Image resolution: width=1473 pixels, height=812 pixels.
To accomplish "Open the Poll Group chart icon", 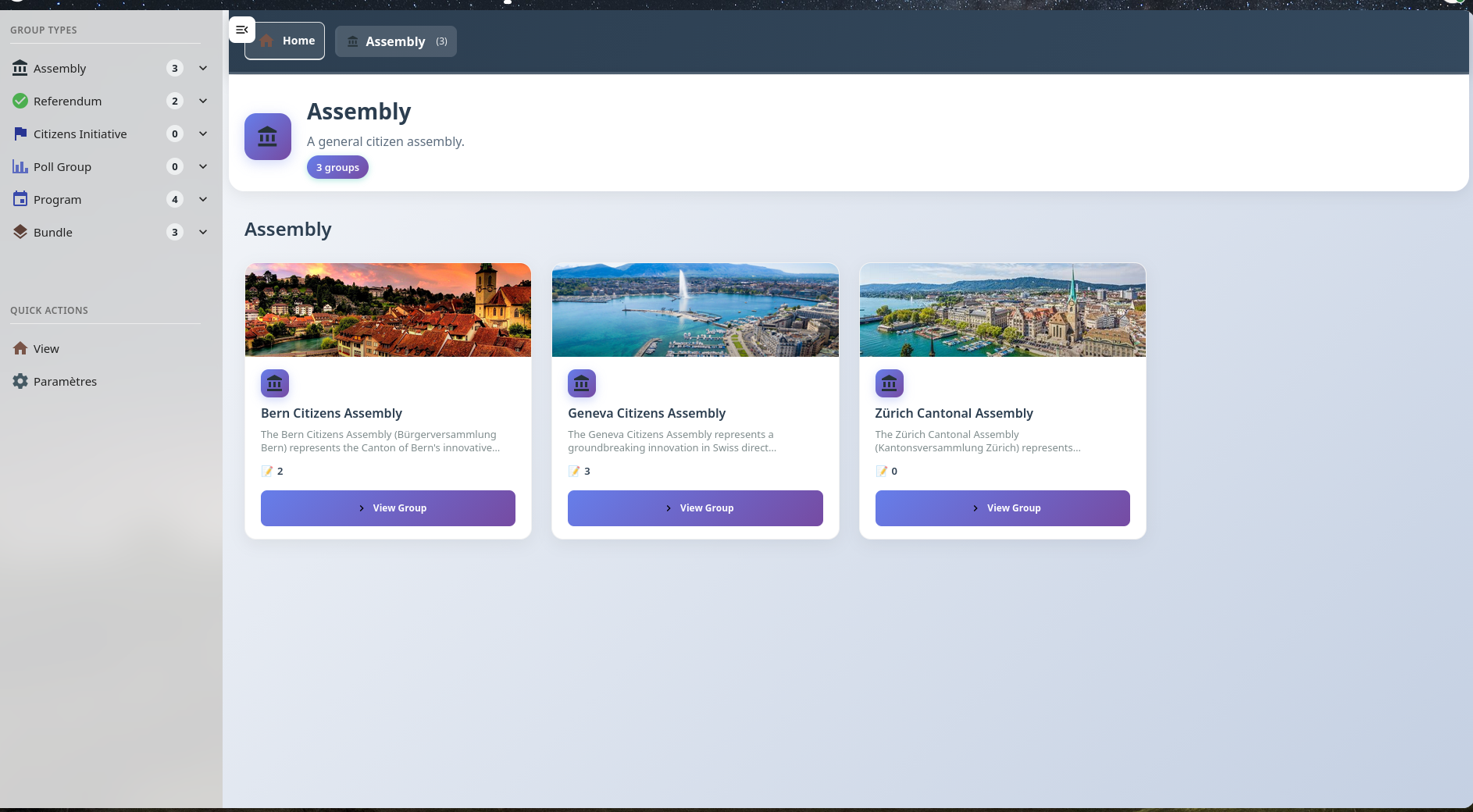I will 20,166.
